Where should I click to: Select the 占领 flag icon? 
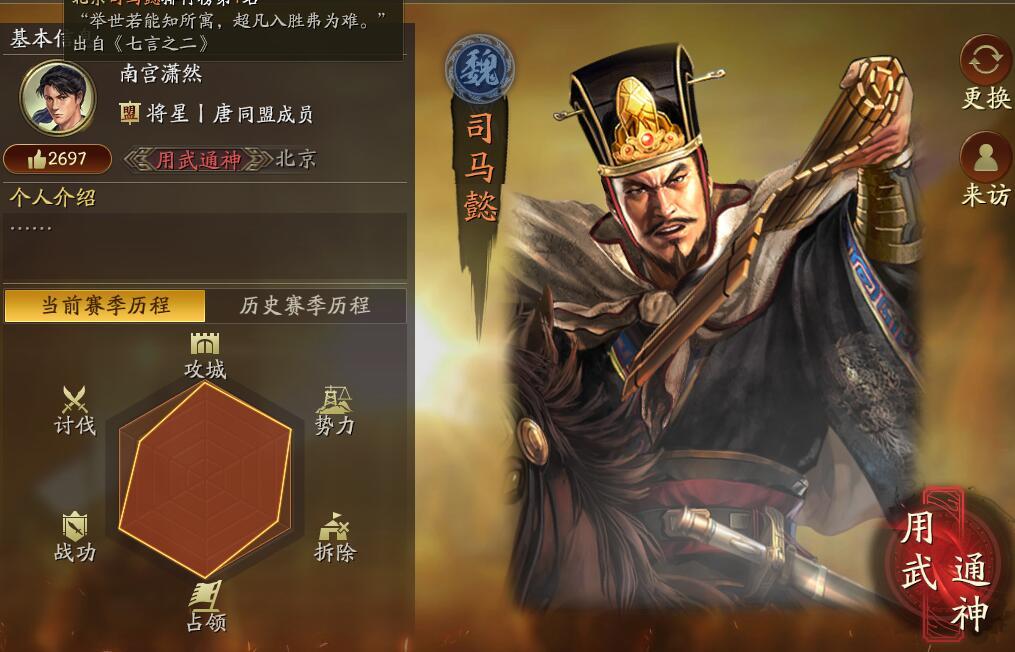point(205,596)
